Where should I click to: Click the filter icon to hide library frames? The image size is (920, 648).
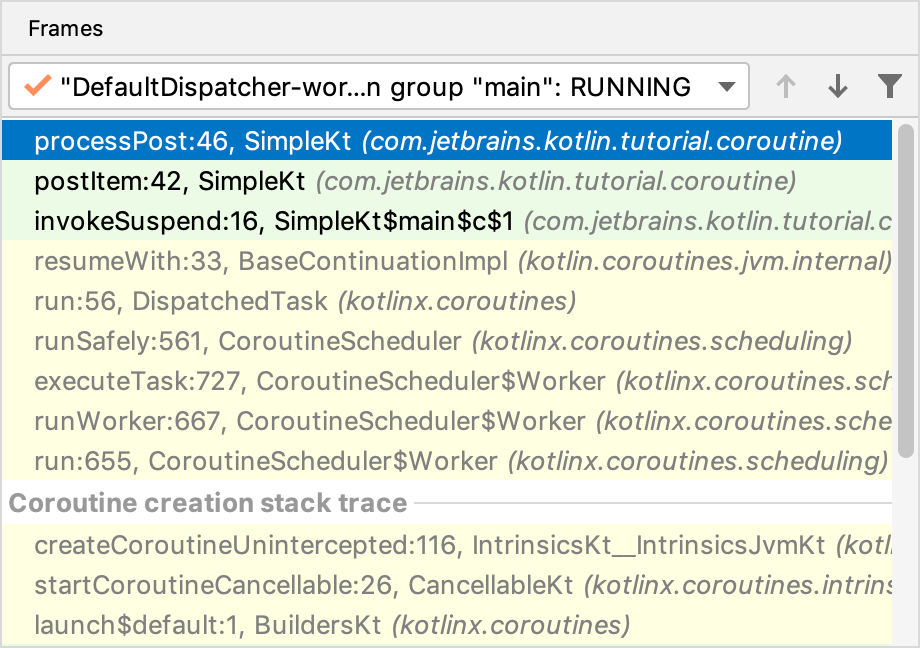(889, 87)
